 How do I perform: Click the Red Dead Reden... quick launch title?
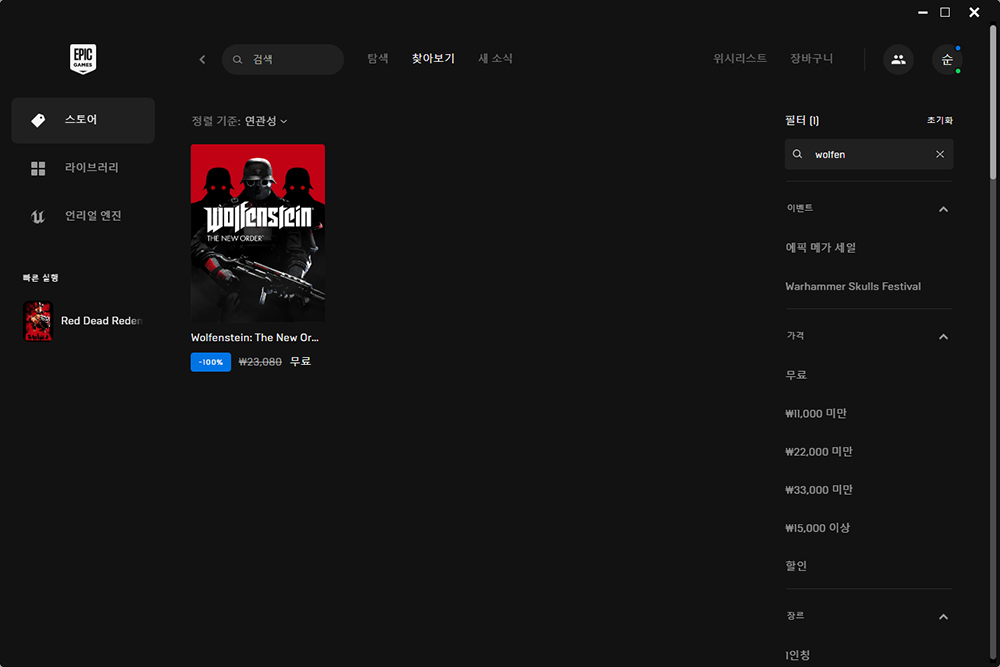point(101,321)
